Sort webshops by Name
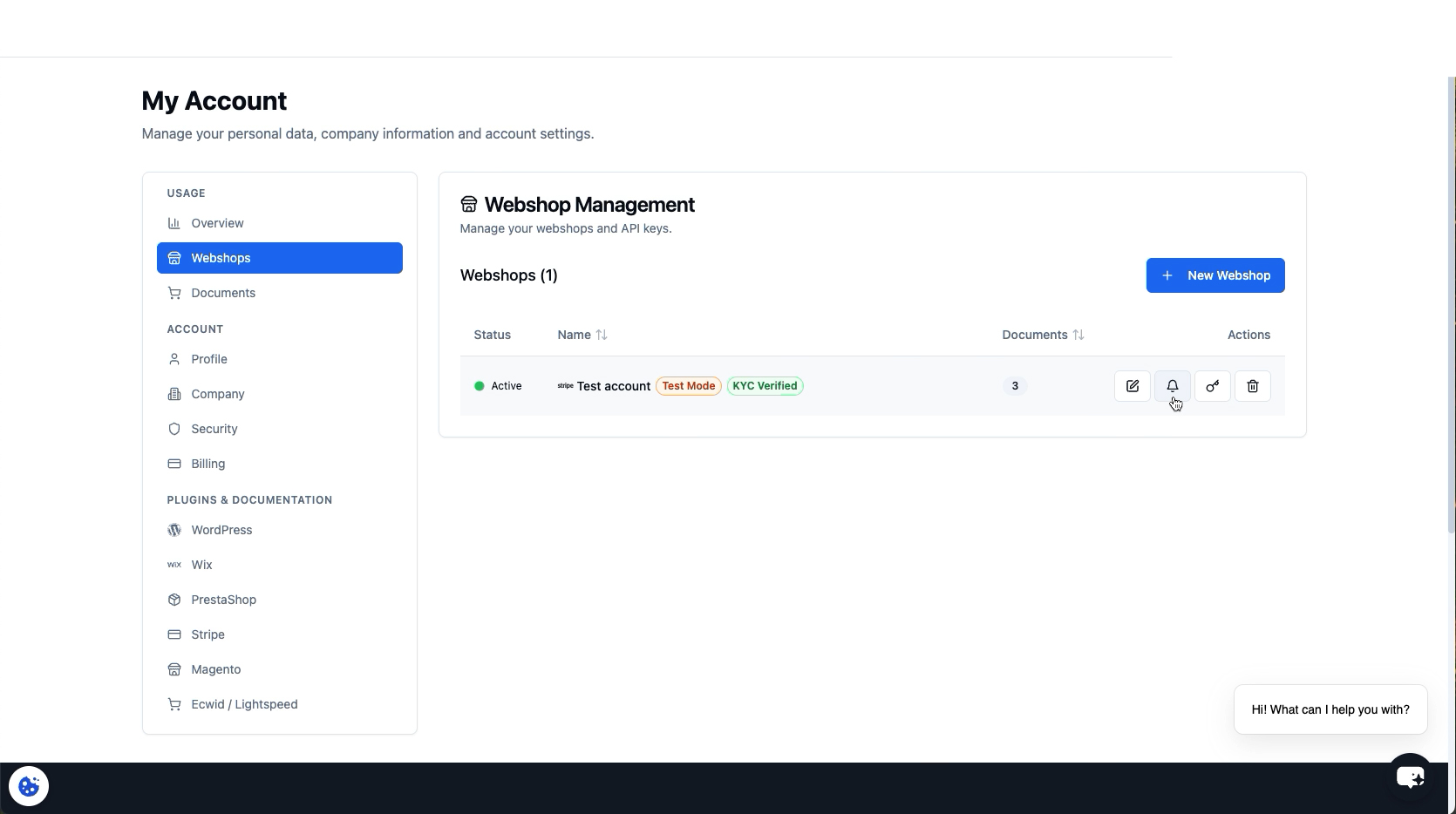This screenshot has width=1456, height=814. tap(582, 335)
